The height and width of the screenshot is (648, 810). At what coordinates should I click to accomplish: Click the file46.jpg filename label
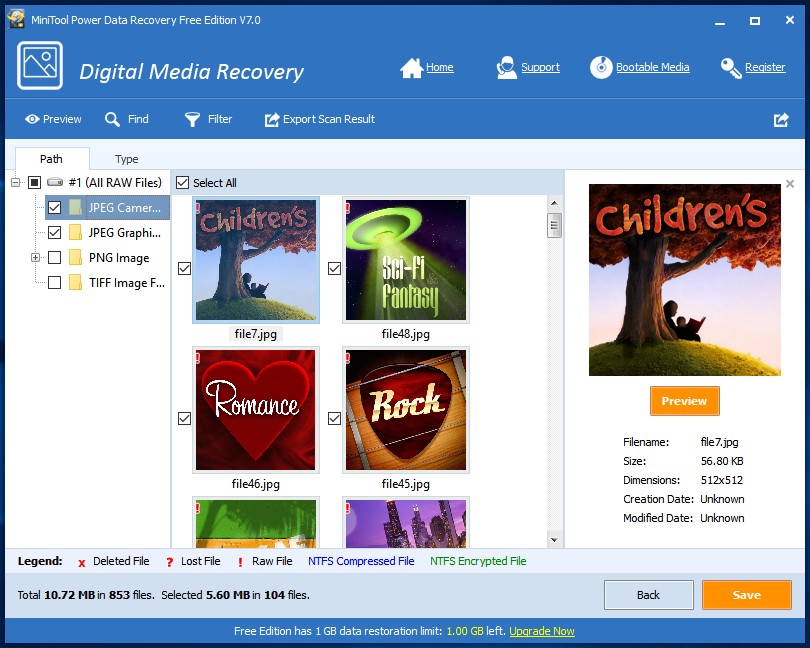pos(256,484)
